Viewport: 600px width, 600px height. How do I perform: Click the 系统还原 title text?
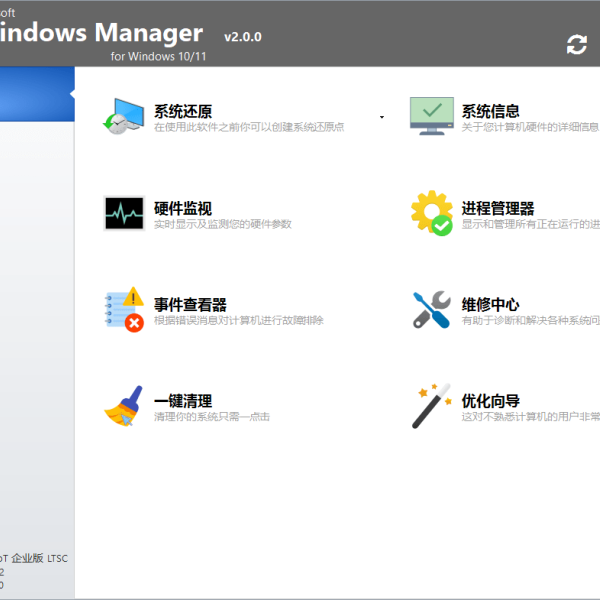coord(183,111)
